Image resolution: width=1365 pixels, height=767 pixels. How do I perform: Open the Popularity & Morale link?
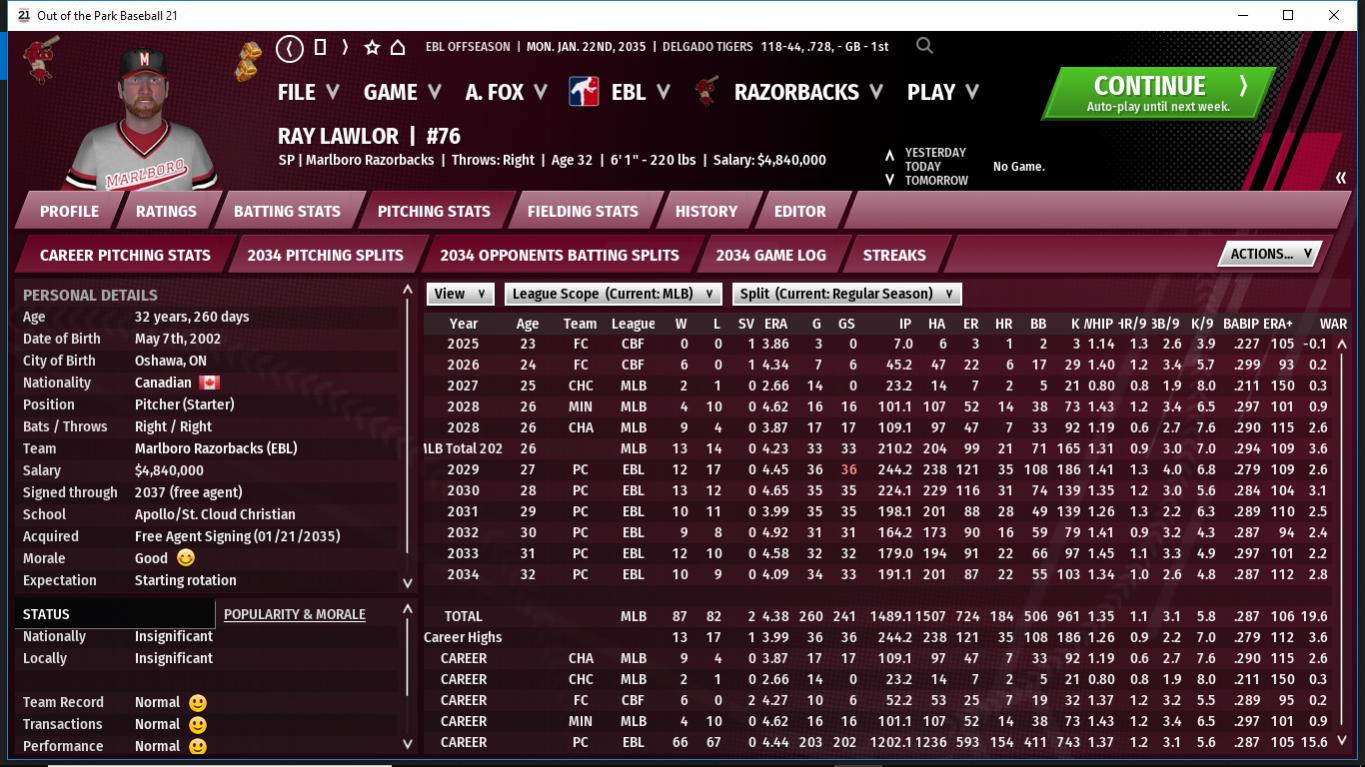coord(294,614)
